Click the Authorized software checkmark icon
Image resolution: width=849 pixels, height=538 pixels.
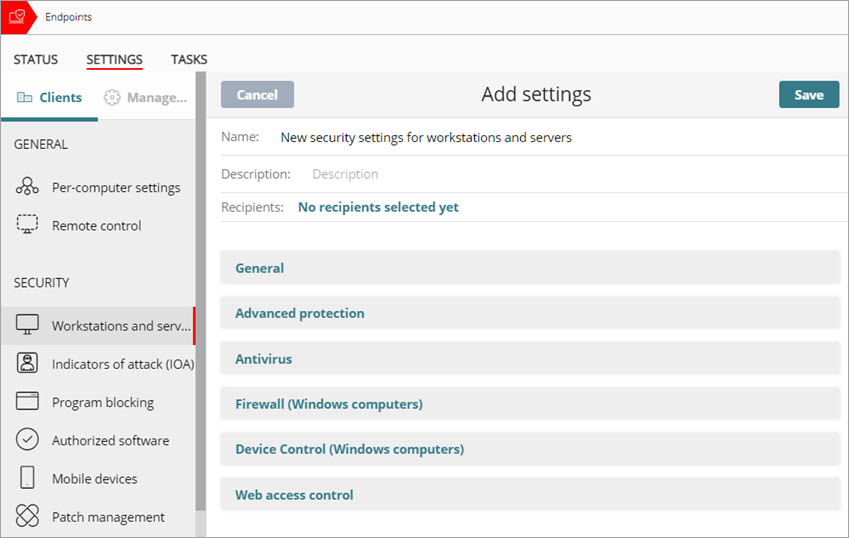pos(28,440)
